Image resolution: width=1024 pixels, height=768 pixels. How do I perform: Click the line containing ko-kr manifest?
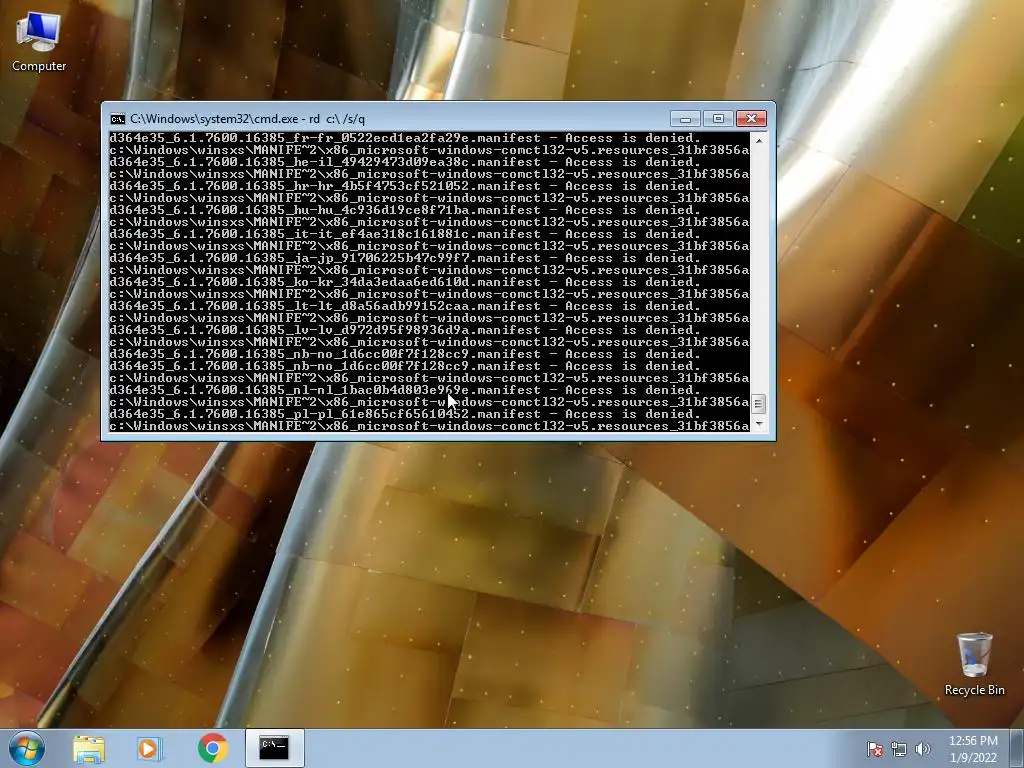point(405,282)
